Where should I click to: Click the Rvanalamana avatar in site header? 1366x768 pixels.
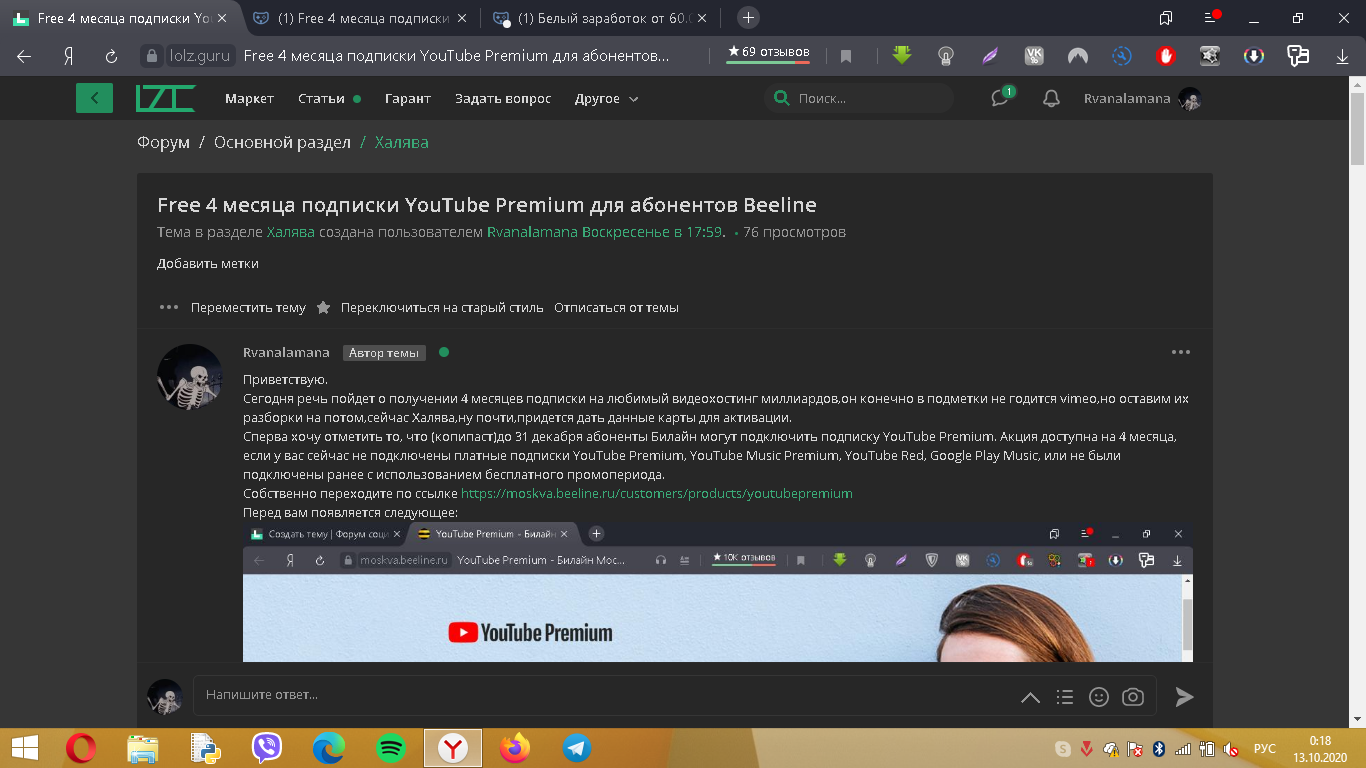click(1189, 98)
